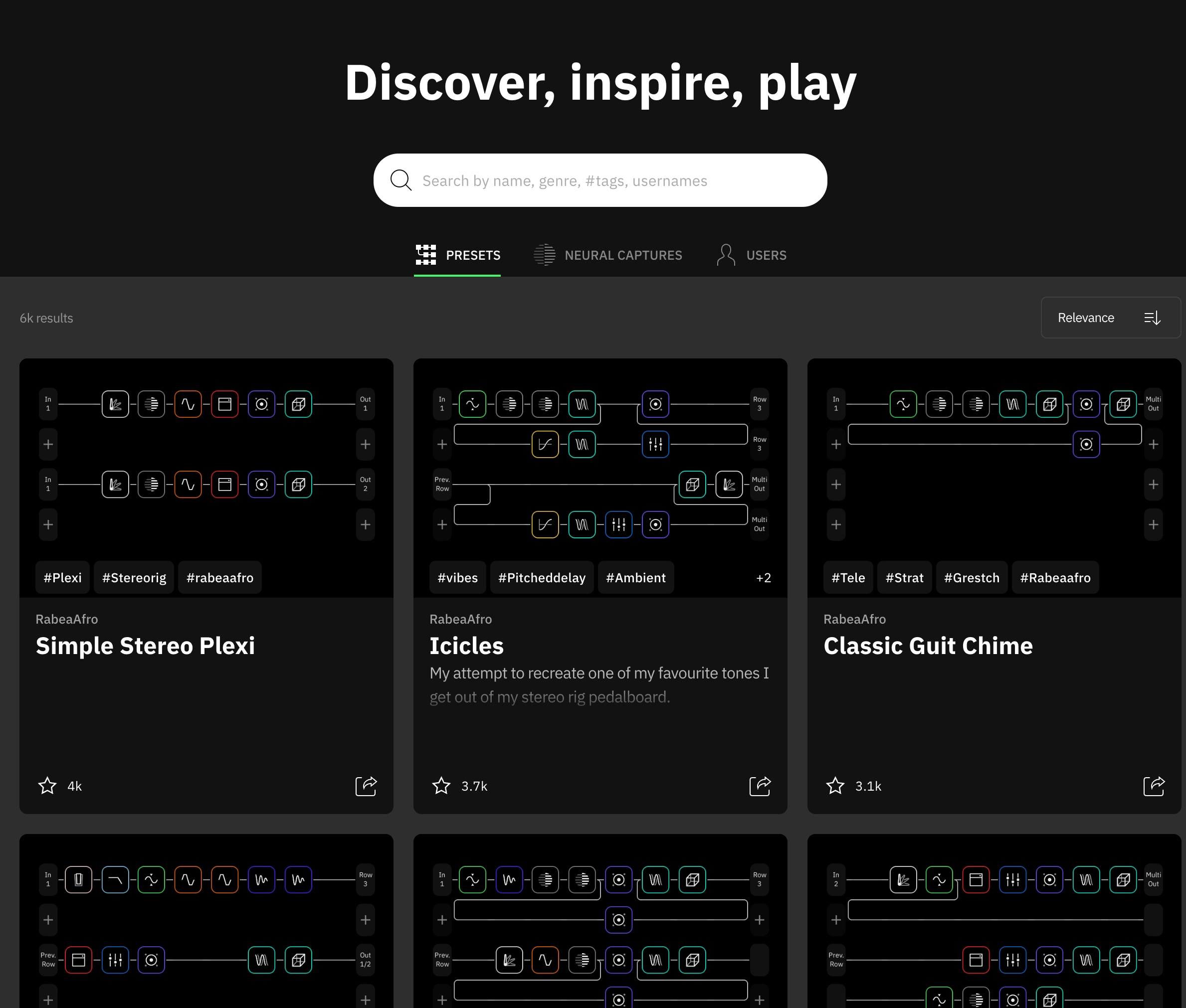Expand the +2 hidden tags on Icicles

tap(763, 578)
